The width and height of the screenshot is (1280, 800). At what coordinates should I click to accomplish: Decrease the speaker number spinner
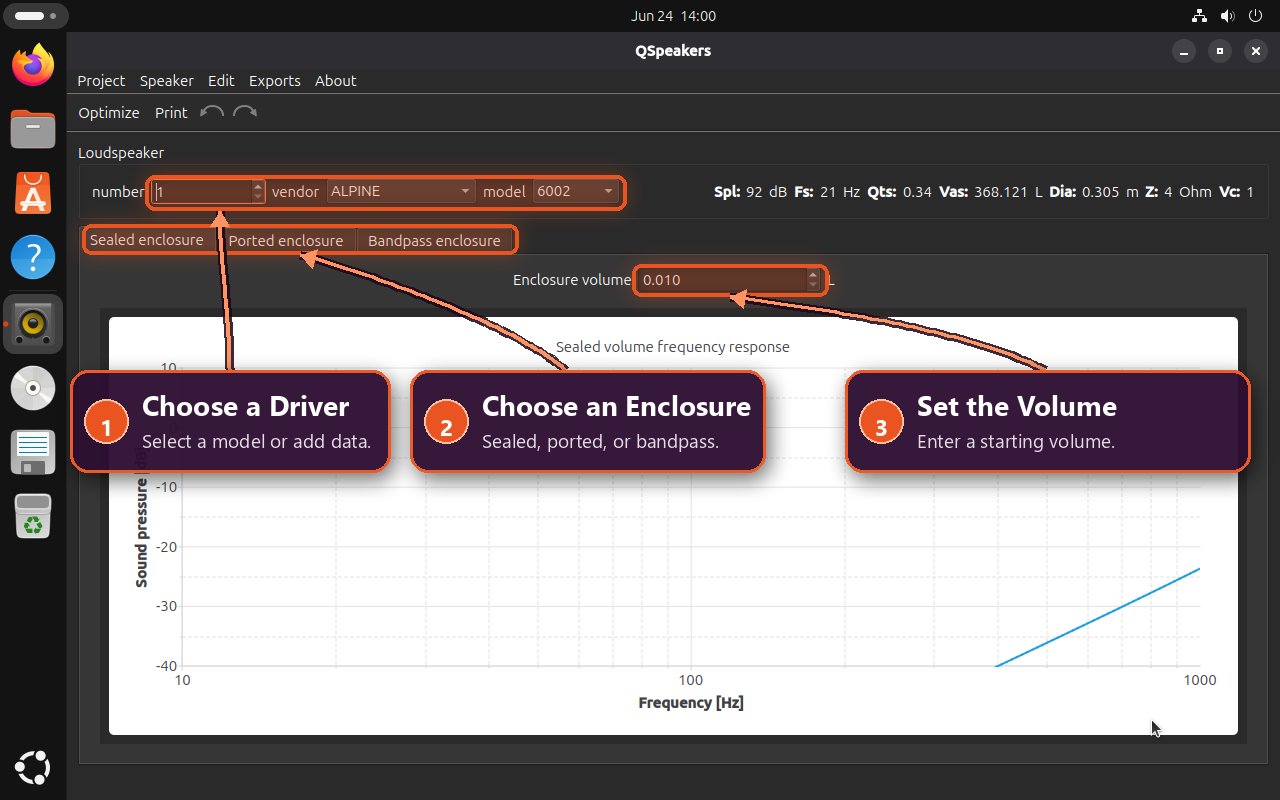[x=258, y=197]
